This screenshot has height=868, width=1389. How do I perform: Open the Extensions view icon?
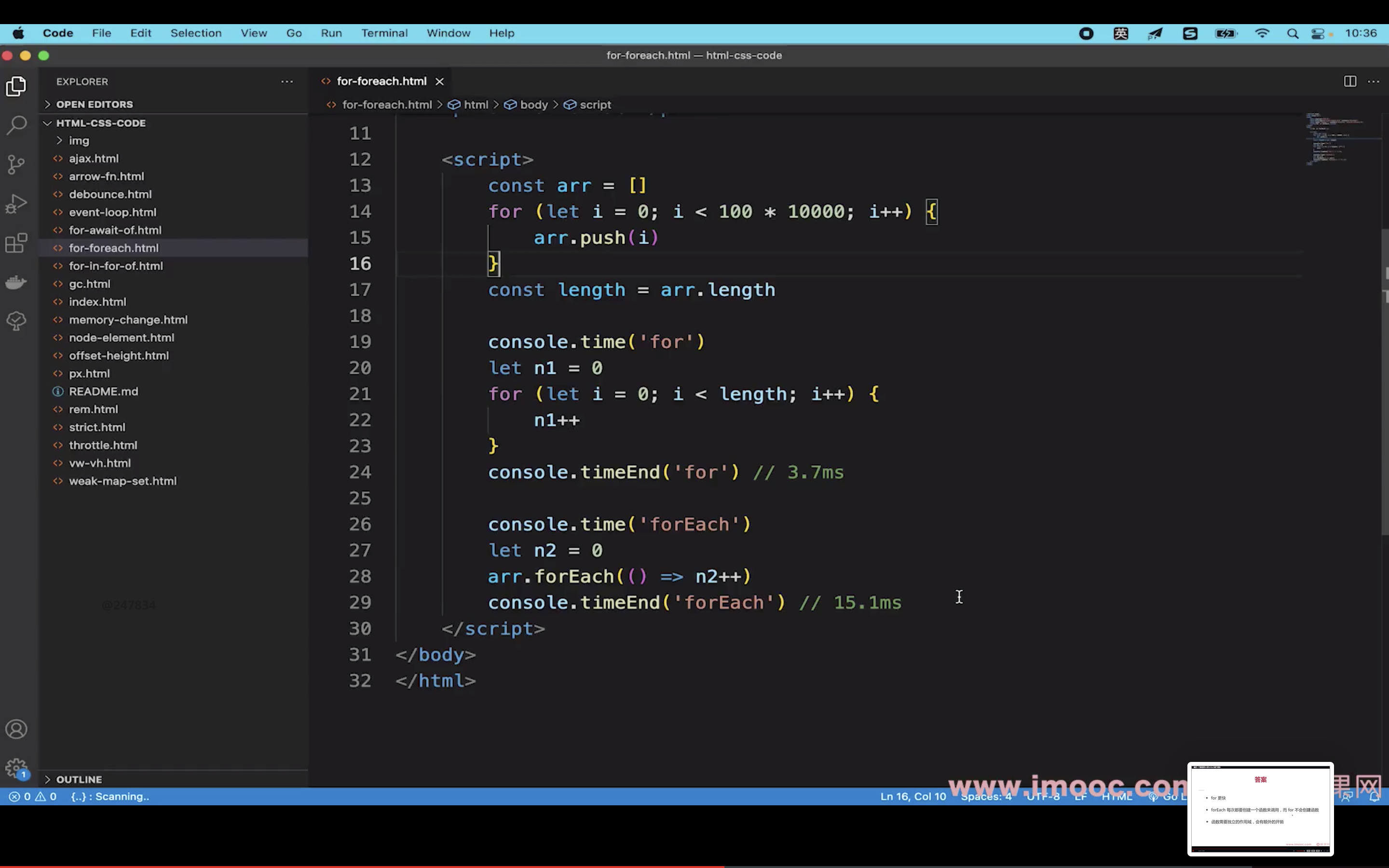[x=17, y=243]
